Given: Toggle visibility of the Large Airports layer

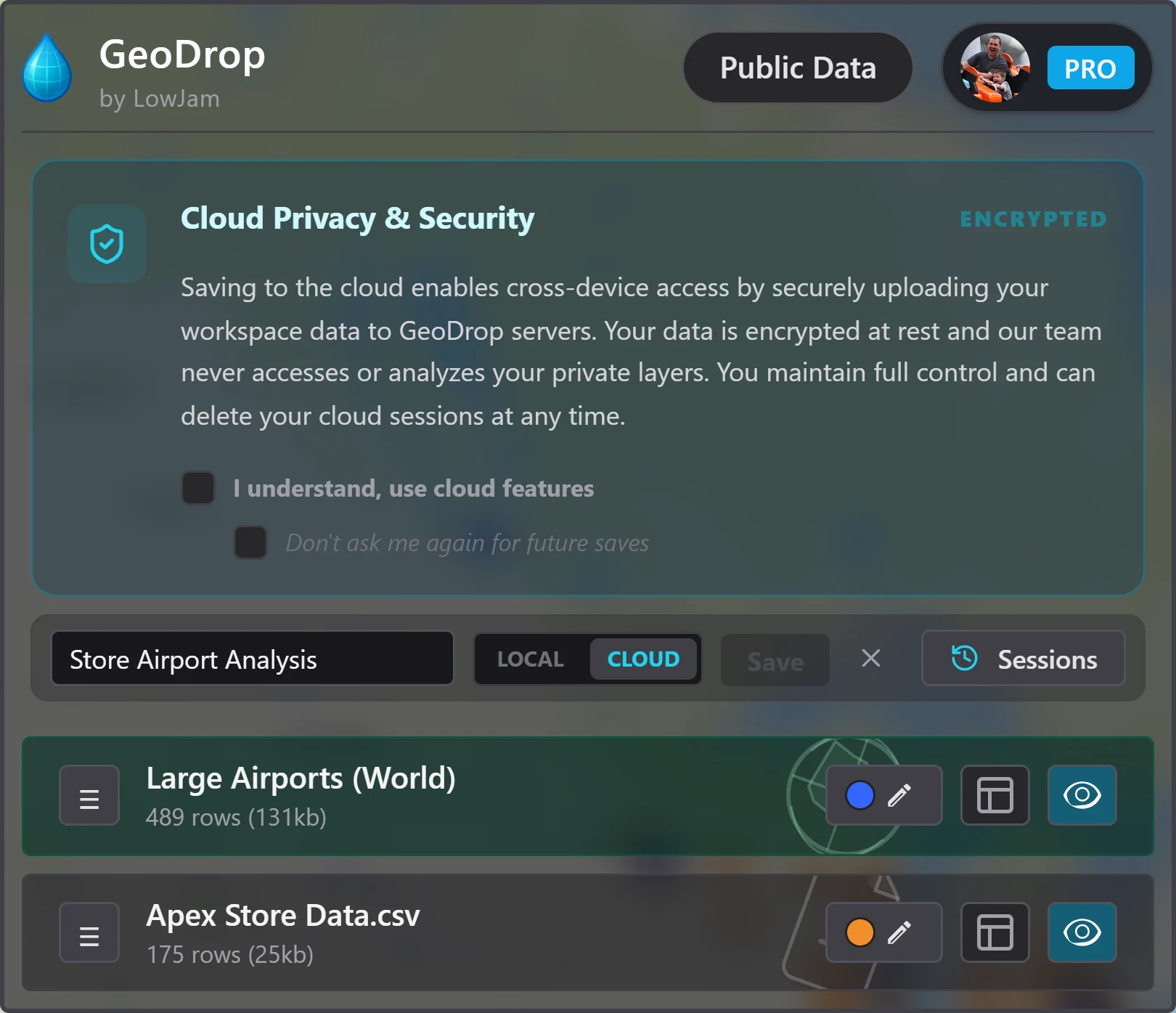Looking at the screenshot, I should point(1082,795).
